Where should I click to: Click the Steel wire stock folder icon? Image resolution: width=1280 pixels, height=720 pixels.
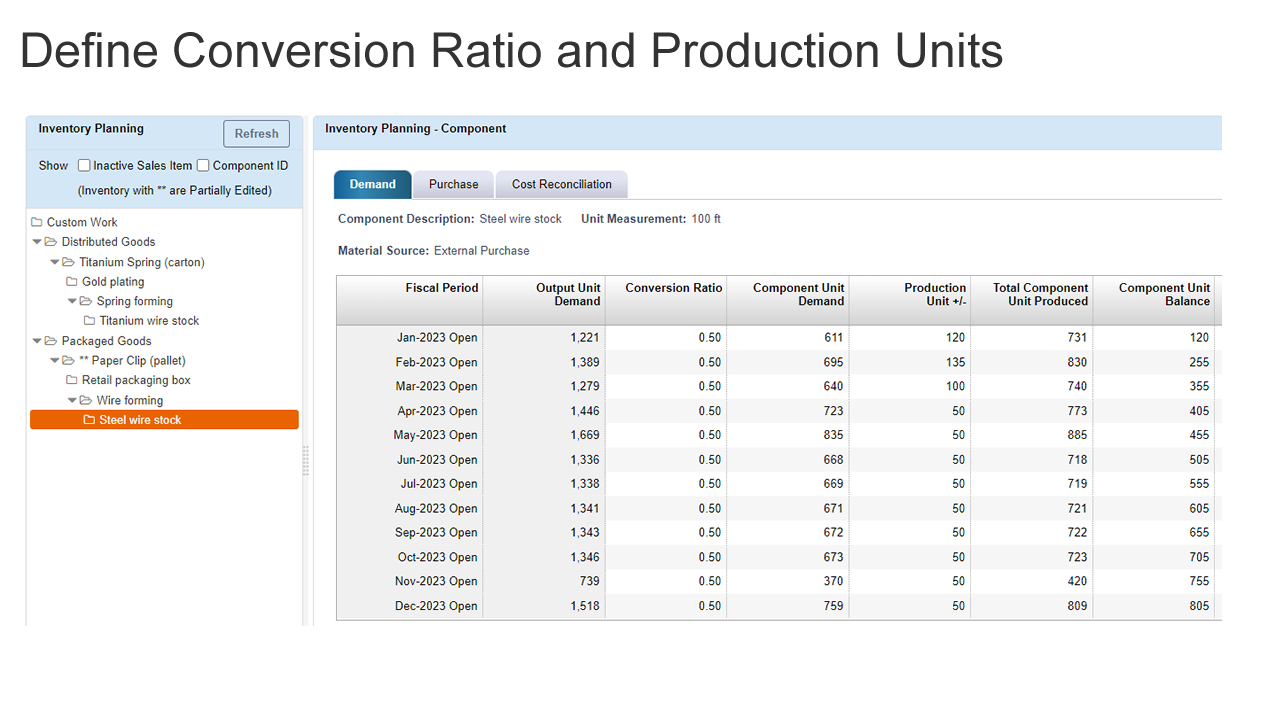coord(89,420)
